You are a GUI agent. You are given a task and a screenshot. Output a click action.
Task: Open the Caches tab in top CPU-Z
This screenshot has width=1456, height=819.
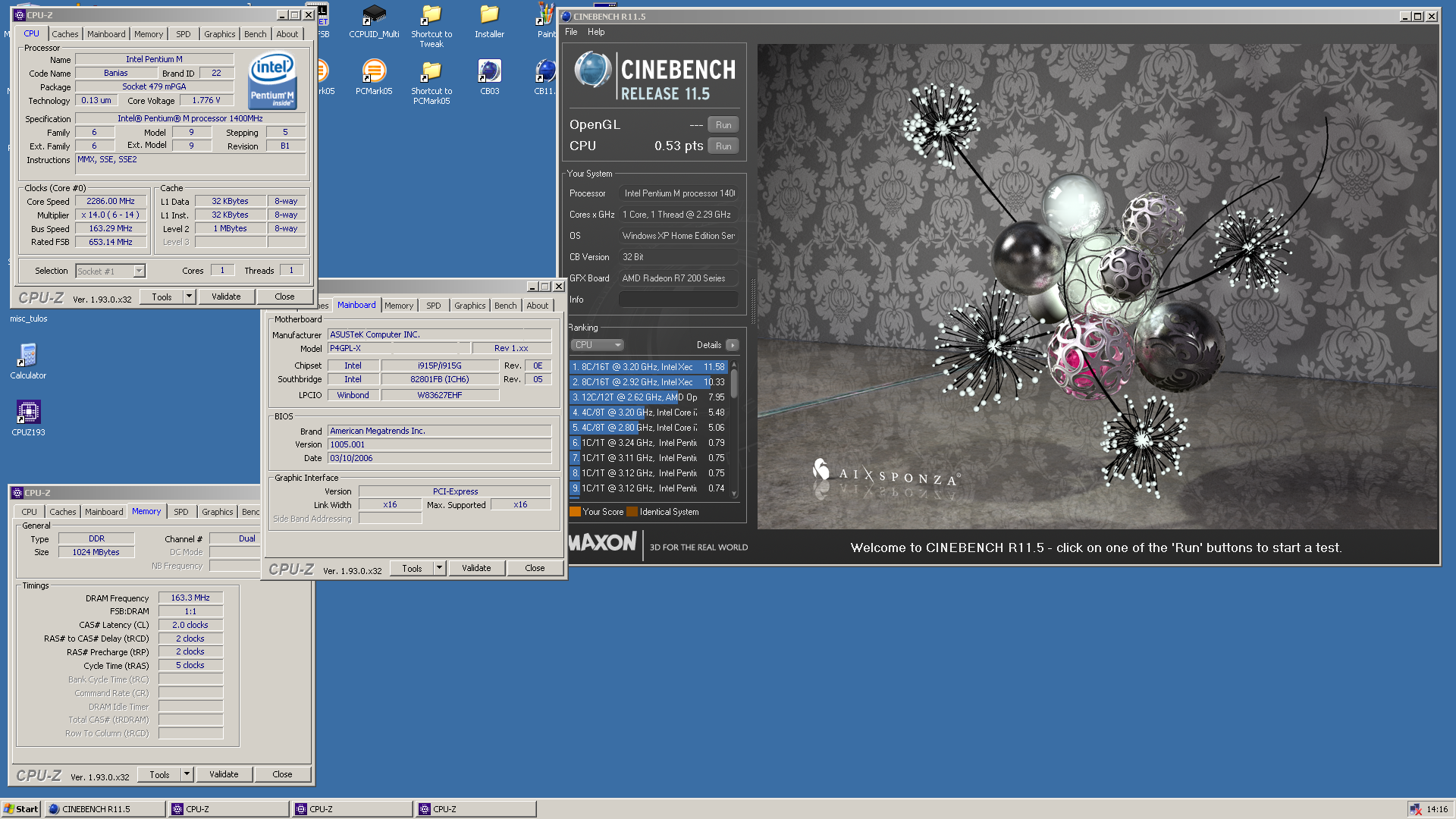point(65,34)
